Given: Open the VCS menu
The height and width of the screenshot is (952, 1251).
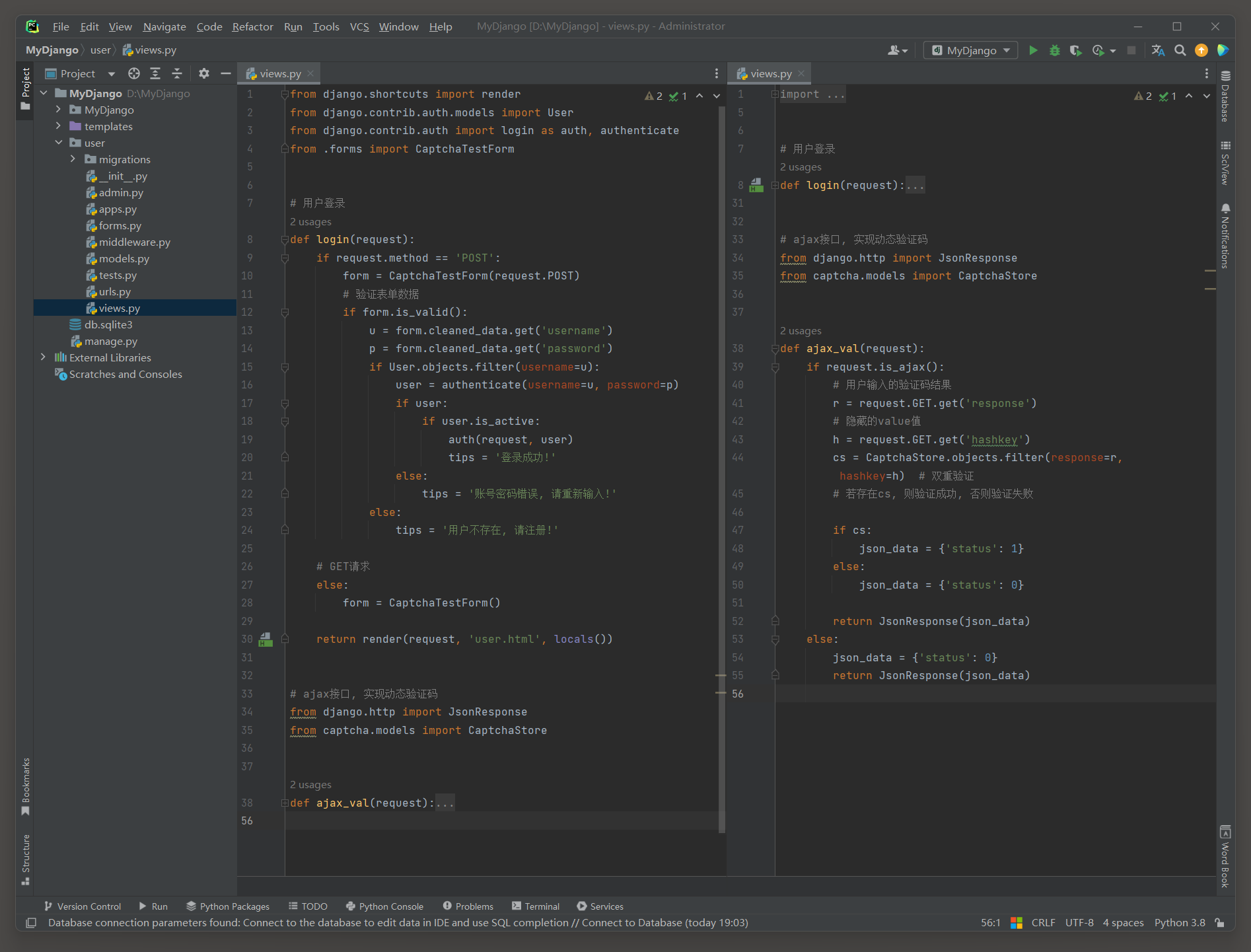Looking at the screenshot, I should tap(359, 26).
